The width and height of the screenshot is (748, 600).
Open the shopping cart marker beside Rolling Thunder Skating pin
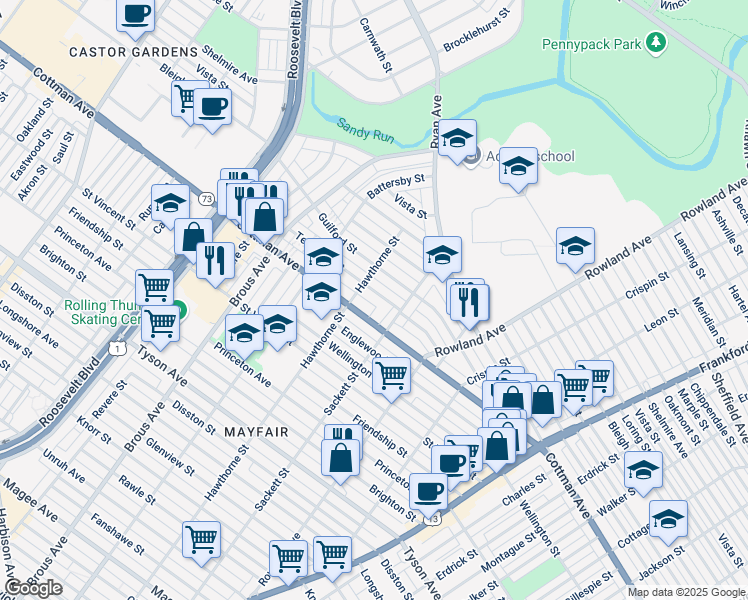161,327
